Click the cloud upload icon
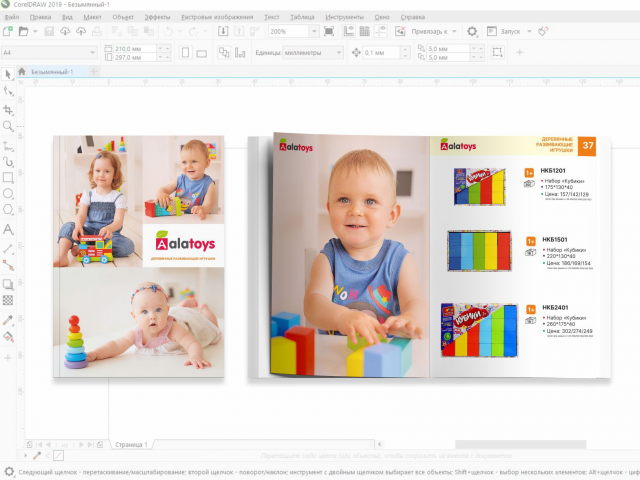Viewport: 640px width, 480px height. pos(81,31)
